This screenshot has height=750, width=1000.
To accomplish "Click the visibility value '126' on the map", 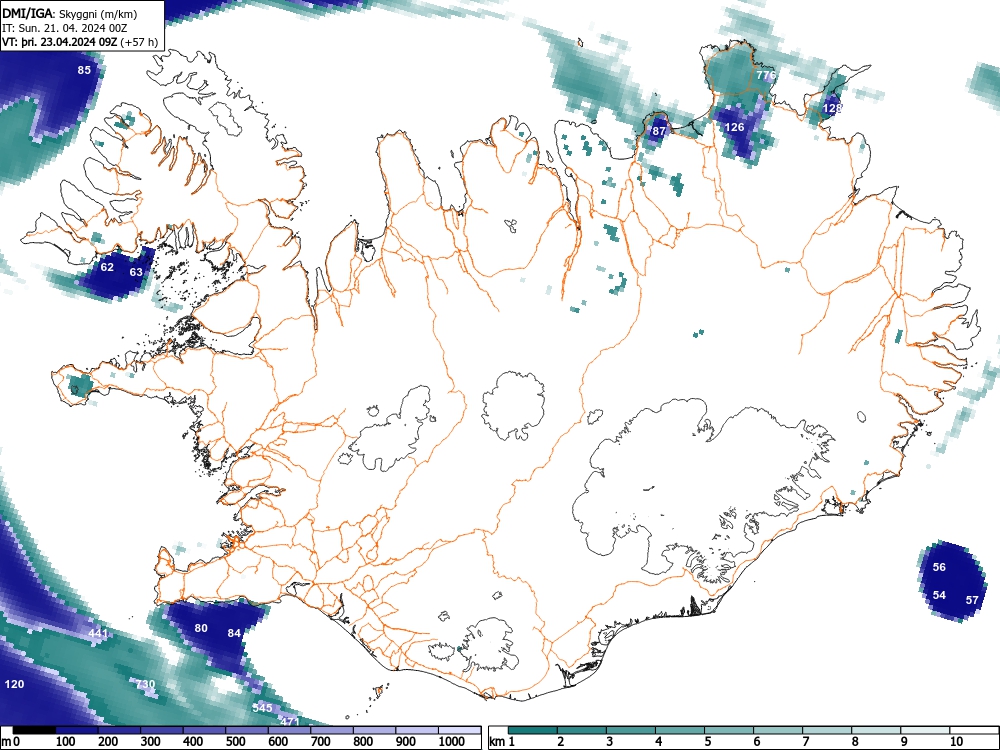I will point(735,127).
